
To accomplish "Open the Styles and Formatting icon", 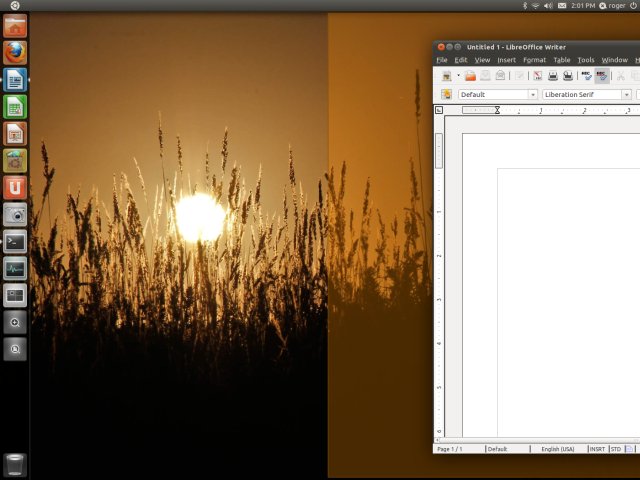I will (446, 95).
